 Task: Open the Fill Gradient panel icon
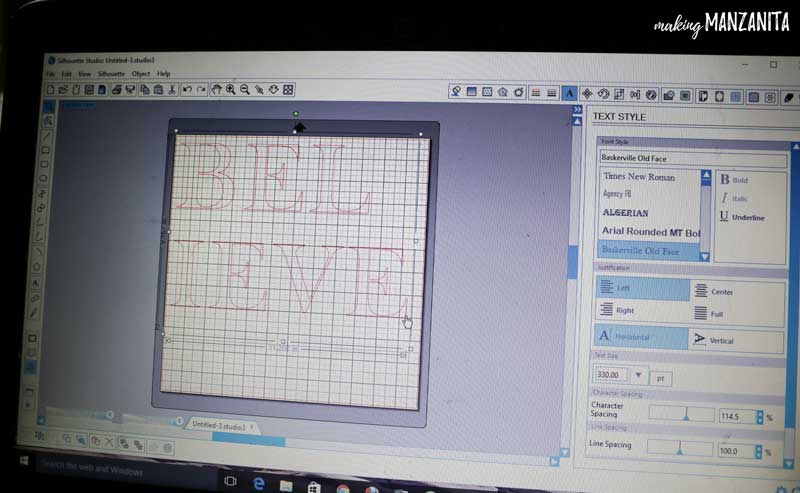(x=471, y=92)
